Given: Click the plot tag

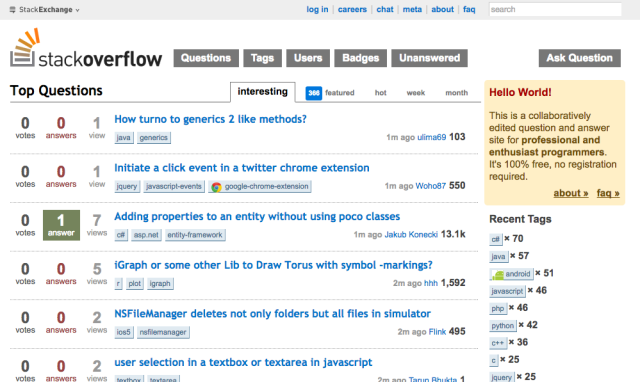Looking at the screenshot, I should point(134,283).
